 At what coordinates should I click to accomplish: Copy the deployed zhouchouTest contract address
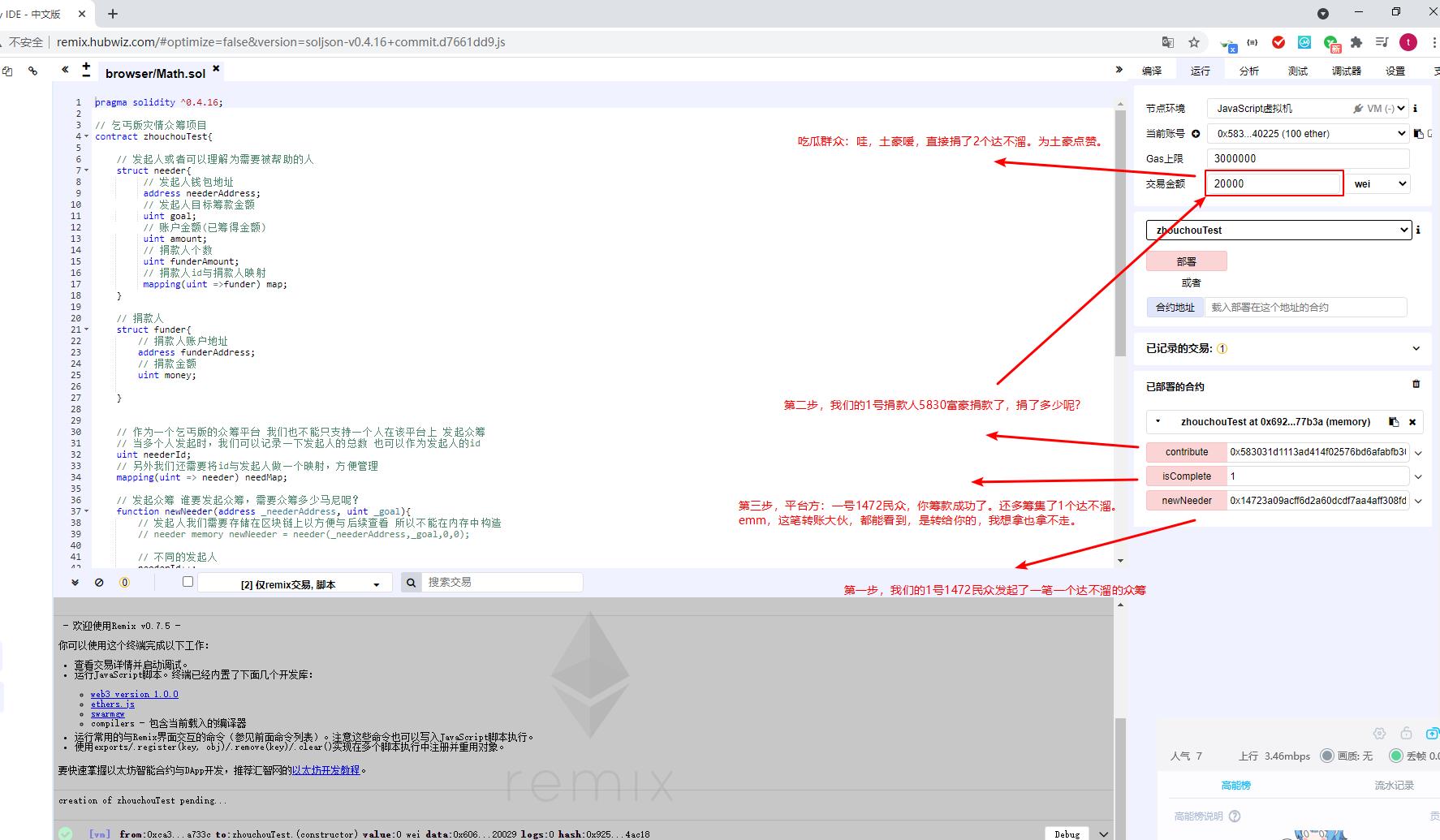pos(1394,421)
